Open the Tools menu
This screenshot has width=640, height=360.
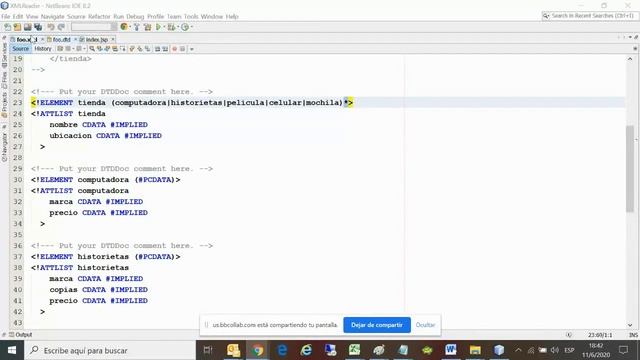[x=191, y=16]
